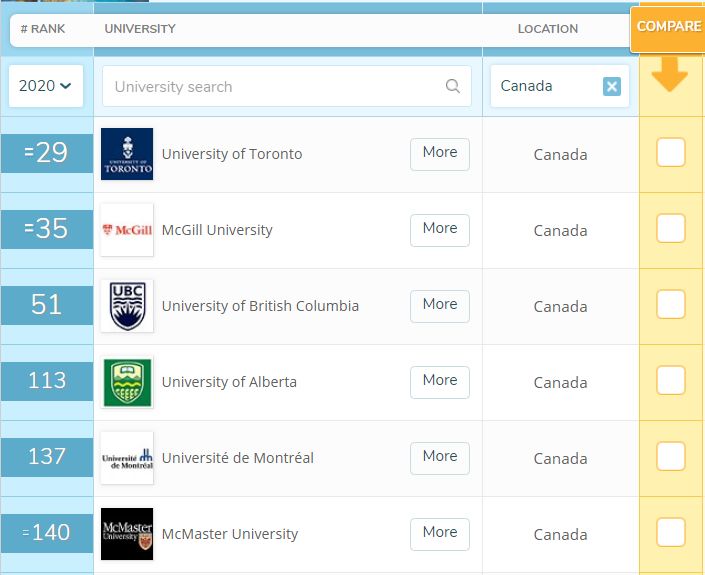Click the McMaster University logo
Viewport: 705px width, 575px height.
[127, 534]
